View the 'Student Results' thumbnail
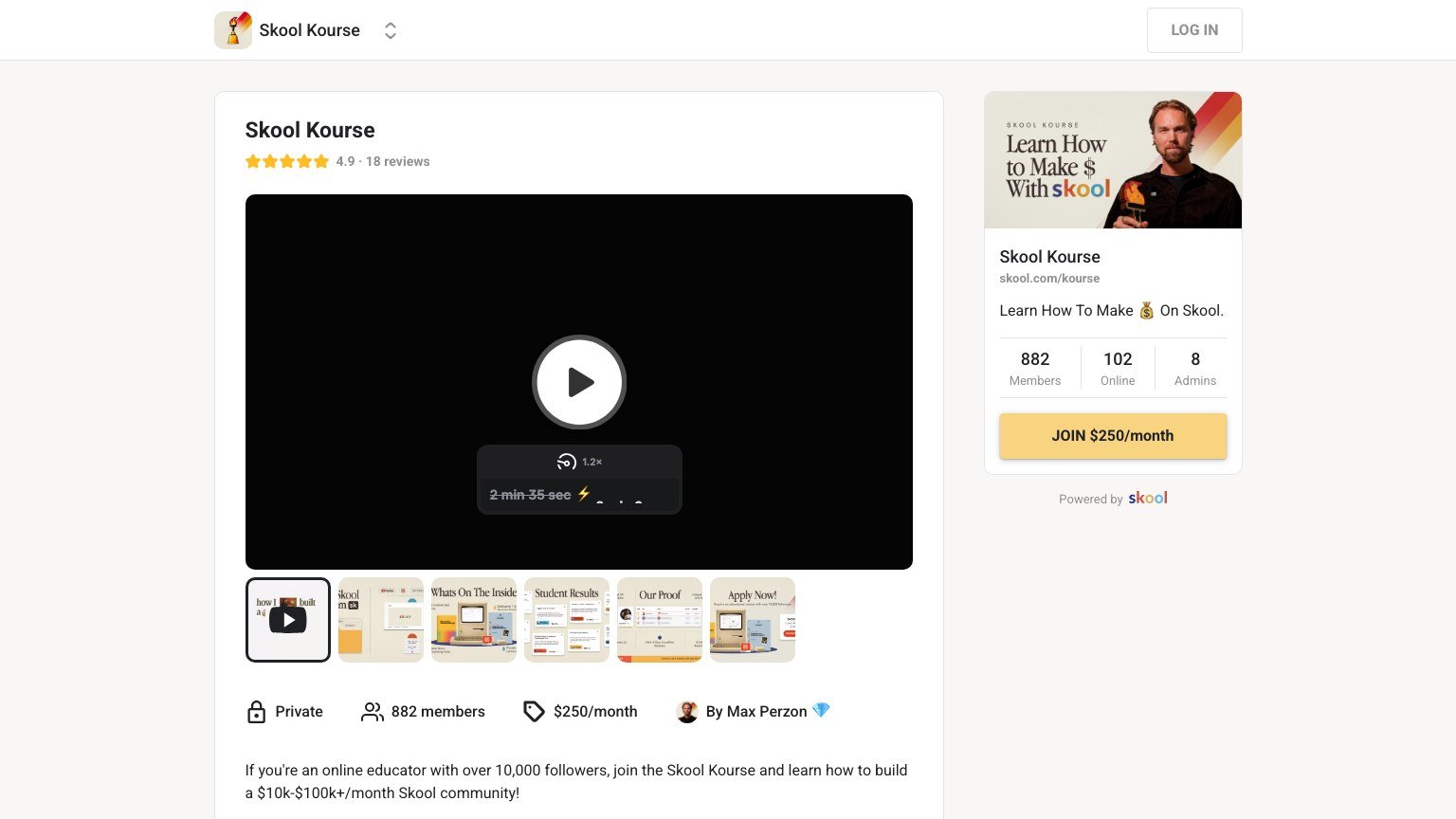The height and width of the screenshot is (819, 1456). [567, 620]
